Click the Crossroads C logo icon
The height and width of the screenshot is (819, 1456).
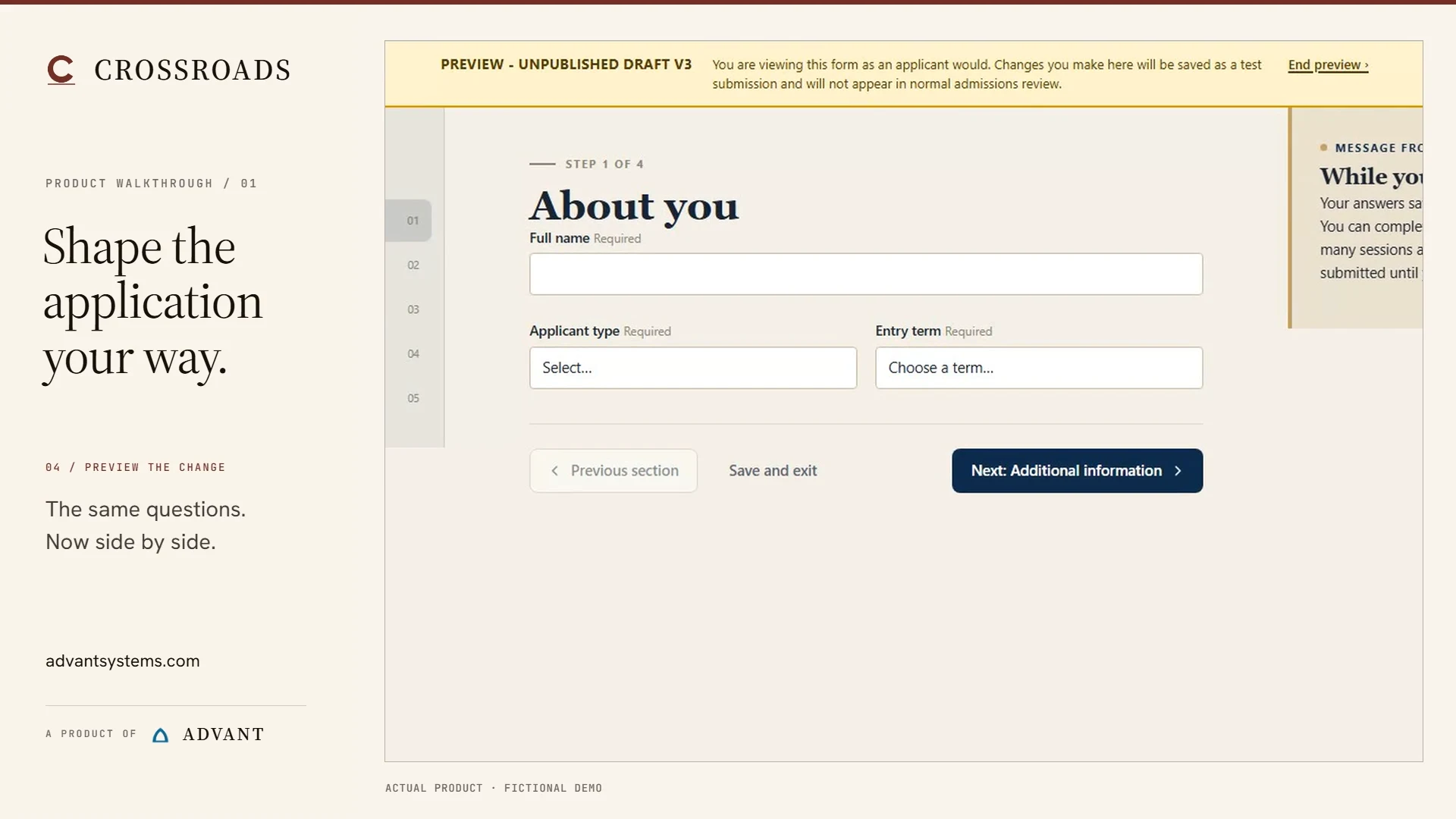(61, 70)
